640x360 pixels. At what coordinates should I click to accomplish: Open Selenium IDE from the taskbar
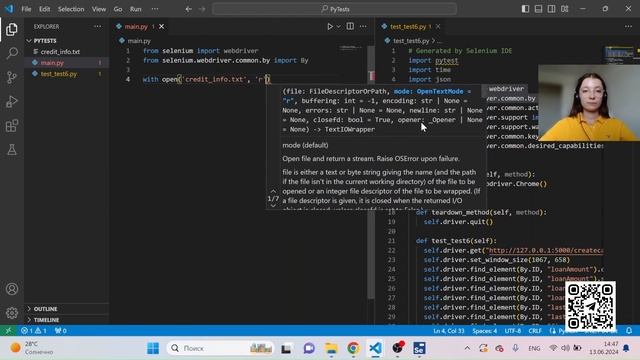419,348
